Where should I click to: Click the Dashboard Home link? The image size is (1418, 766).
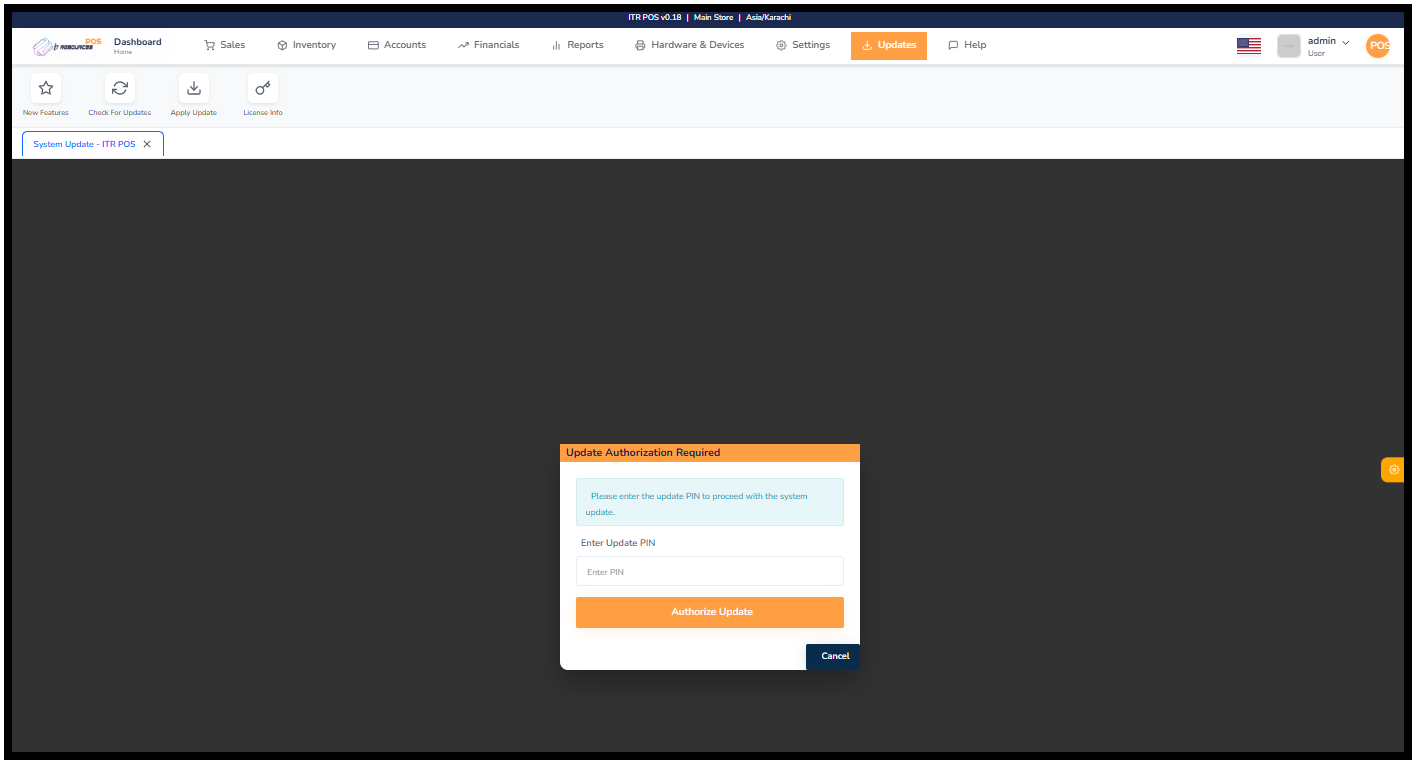[137, 45]
